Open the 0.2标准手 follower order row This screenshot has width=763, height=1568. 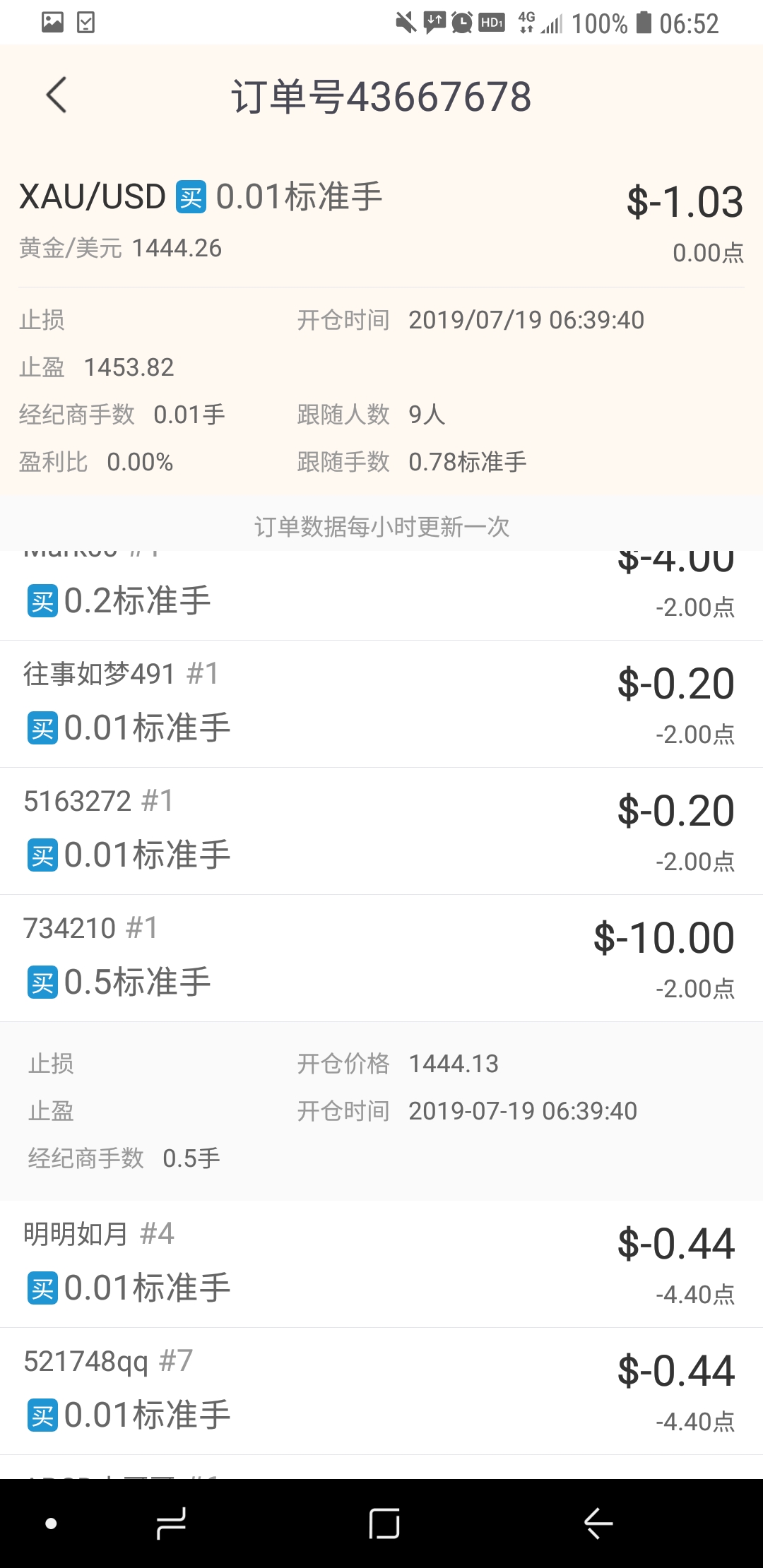coord(381,595)
